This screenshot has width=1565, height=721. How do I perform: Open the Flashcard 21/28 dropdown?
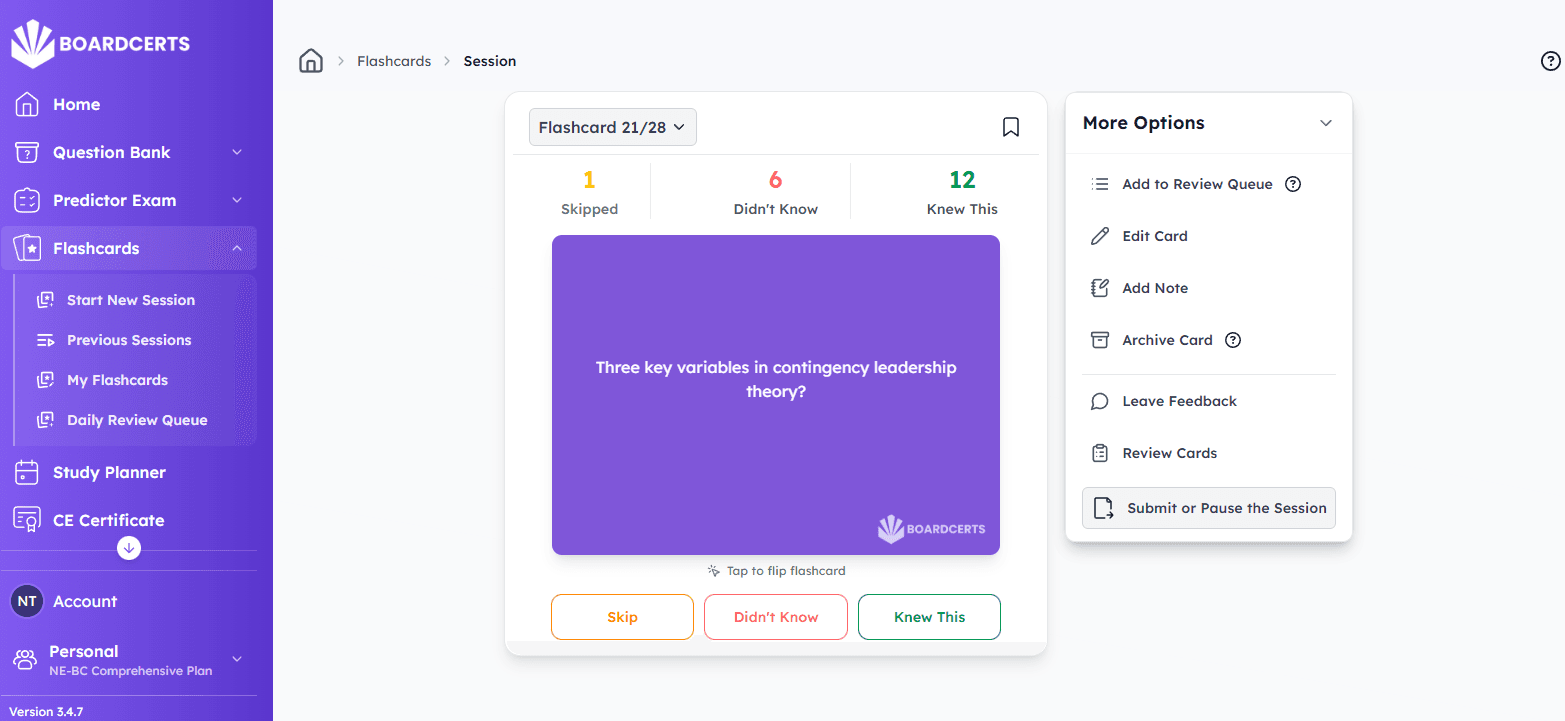point(612,127)
